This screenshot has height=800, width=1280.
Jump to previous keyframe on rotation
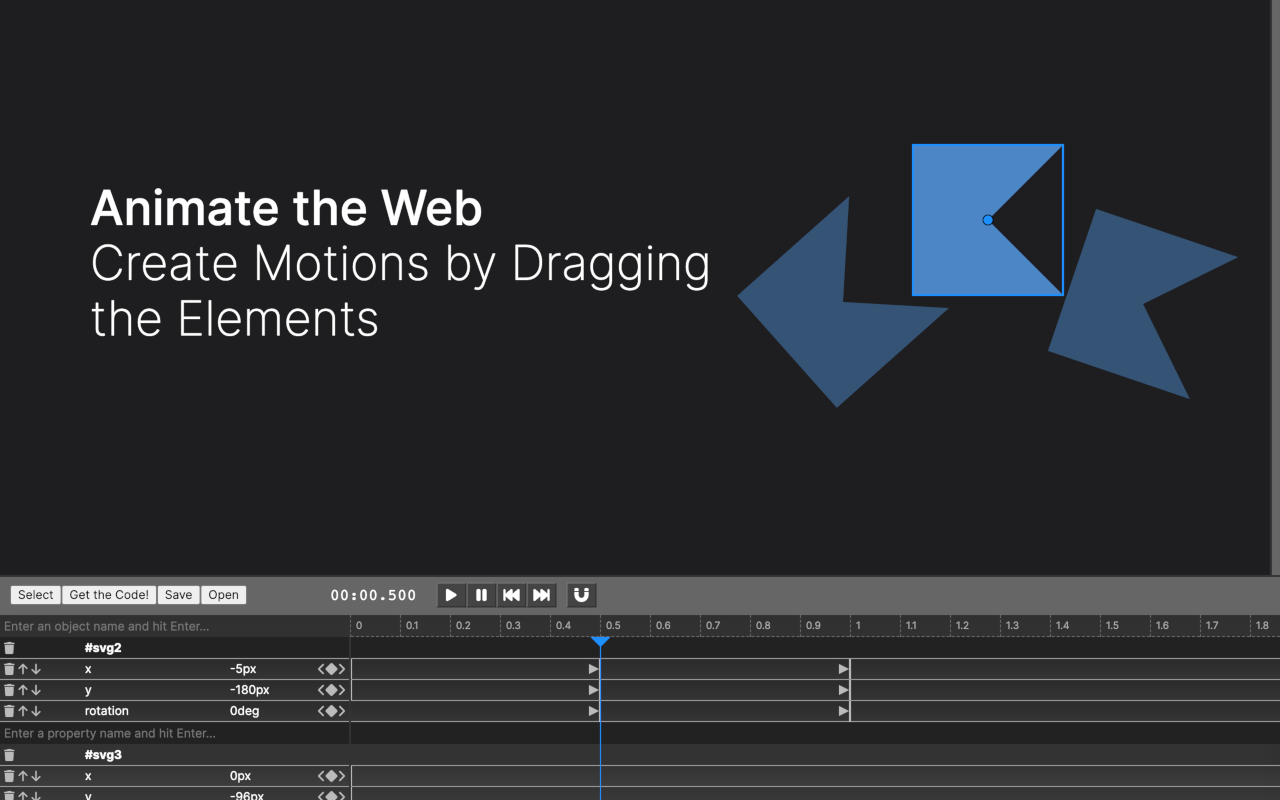[x=322, y=711]
